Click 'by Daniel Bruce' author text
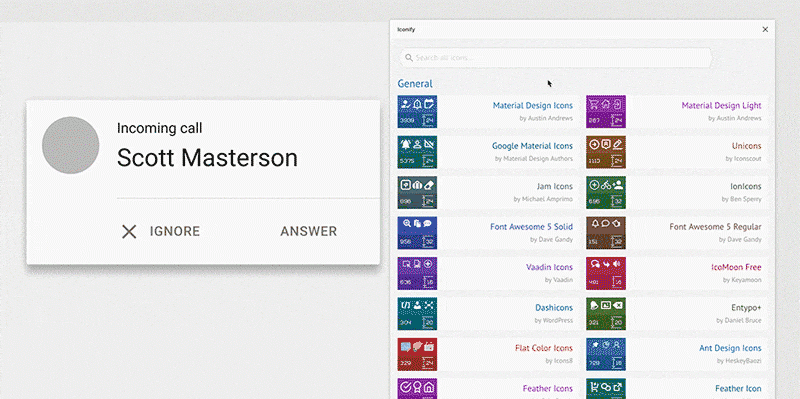The width and height of the screenshot is (800, 399). pyautogui.click(x=739, y=320)
